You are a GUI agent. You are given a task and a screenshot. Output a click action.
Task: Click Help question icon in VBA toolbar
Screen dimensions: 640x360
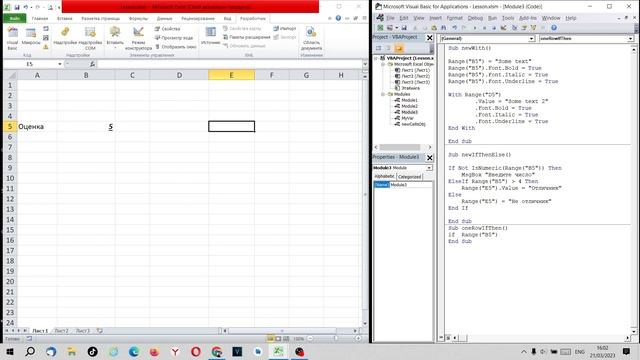coord(554,28)
